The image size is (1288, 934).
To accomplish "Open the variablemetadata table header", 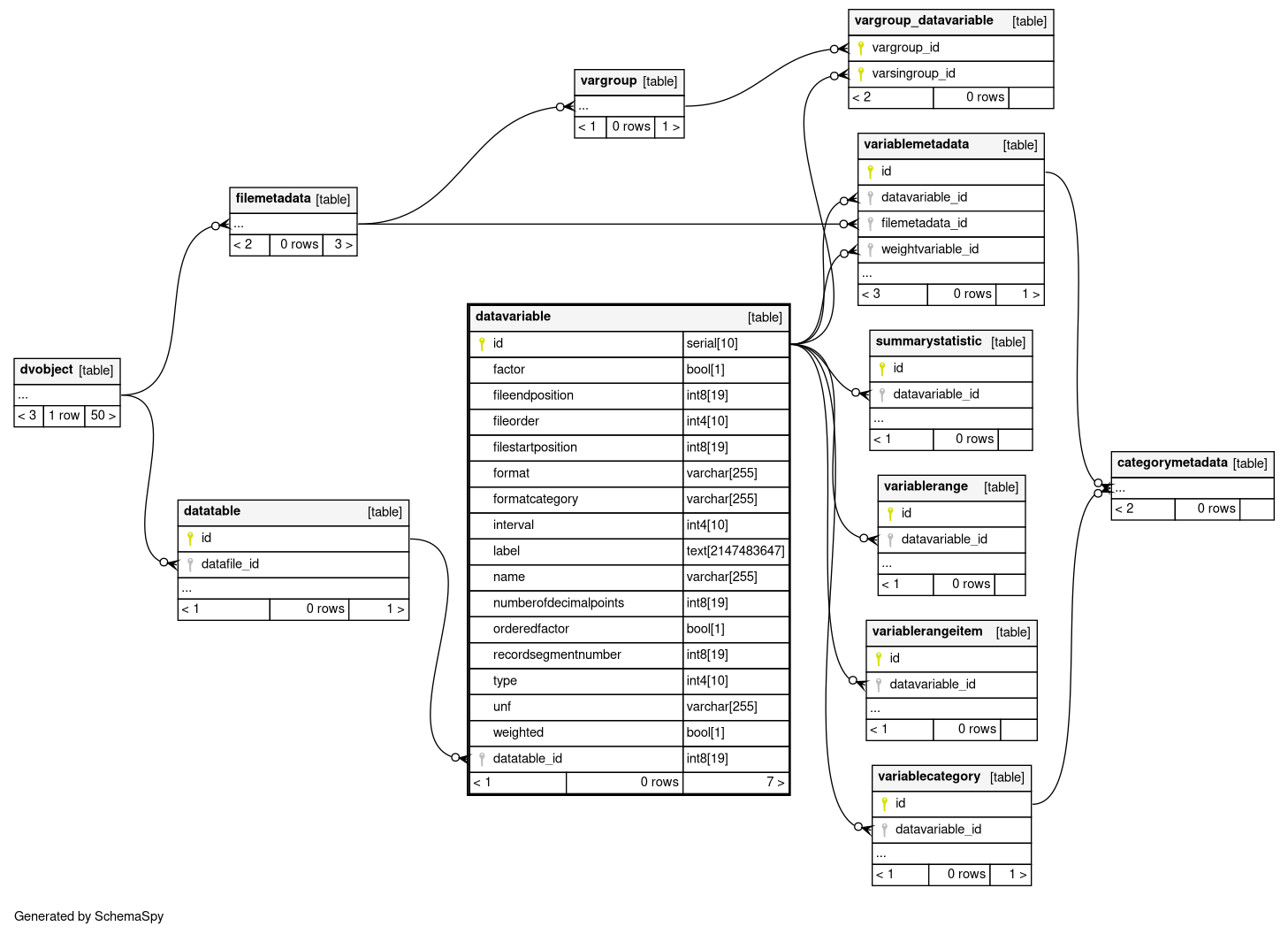I will coord(916,144).
